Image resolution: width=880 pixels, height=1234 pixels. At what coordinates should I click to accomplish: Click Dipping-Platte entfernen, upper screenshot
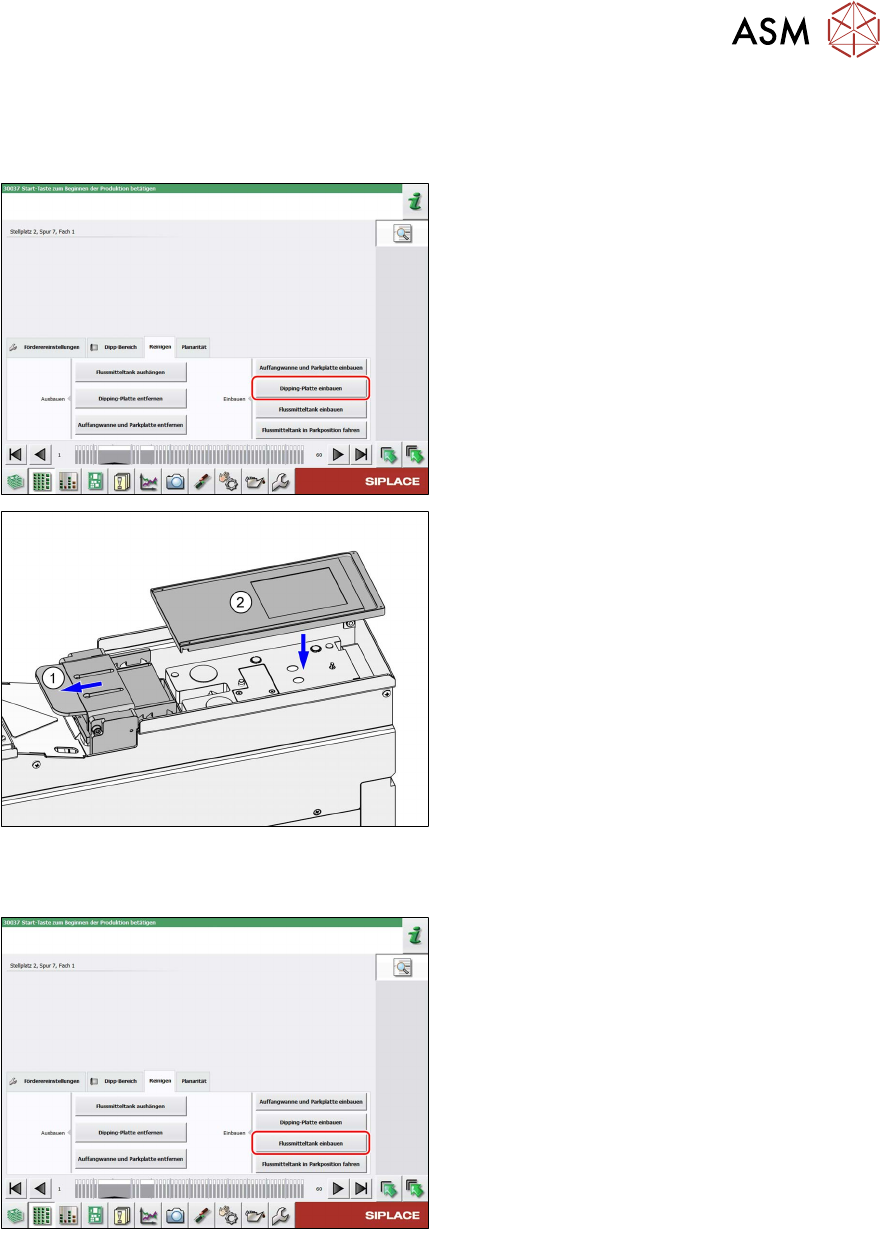(x=131, y=398)
